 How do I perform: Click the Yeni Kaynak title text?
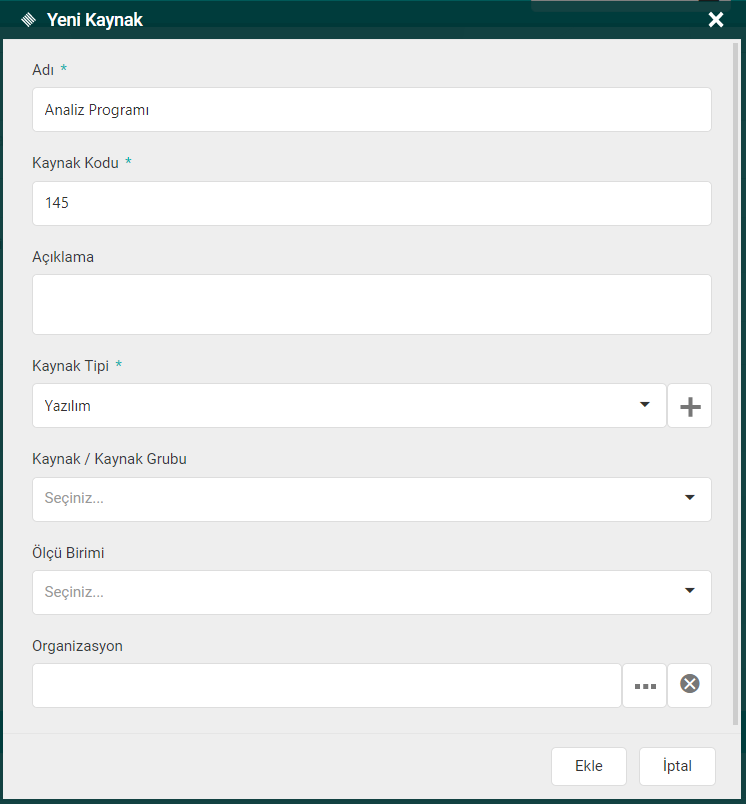(95, 20)
